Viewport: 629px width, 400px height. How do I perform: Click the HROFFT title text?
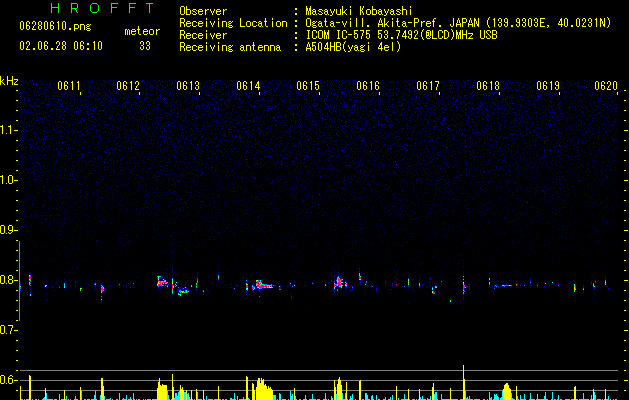point(102,8)
